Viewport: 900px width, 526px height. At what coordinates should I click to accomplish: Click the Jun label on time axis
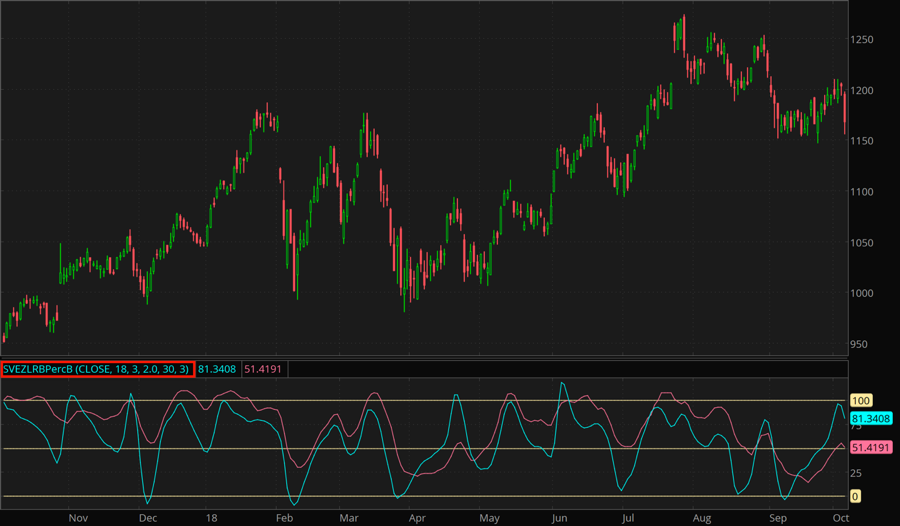pos(559,518)
